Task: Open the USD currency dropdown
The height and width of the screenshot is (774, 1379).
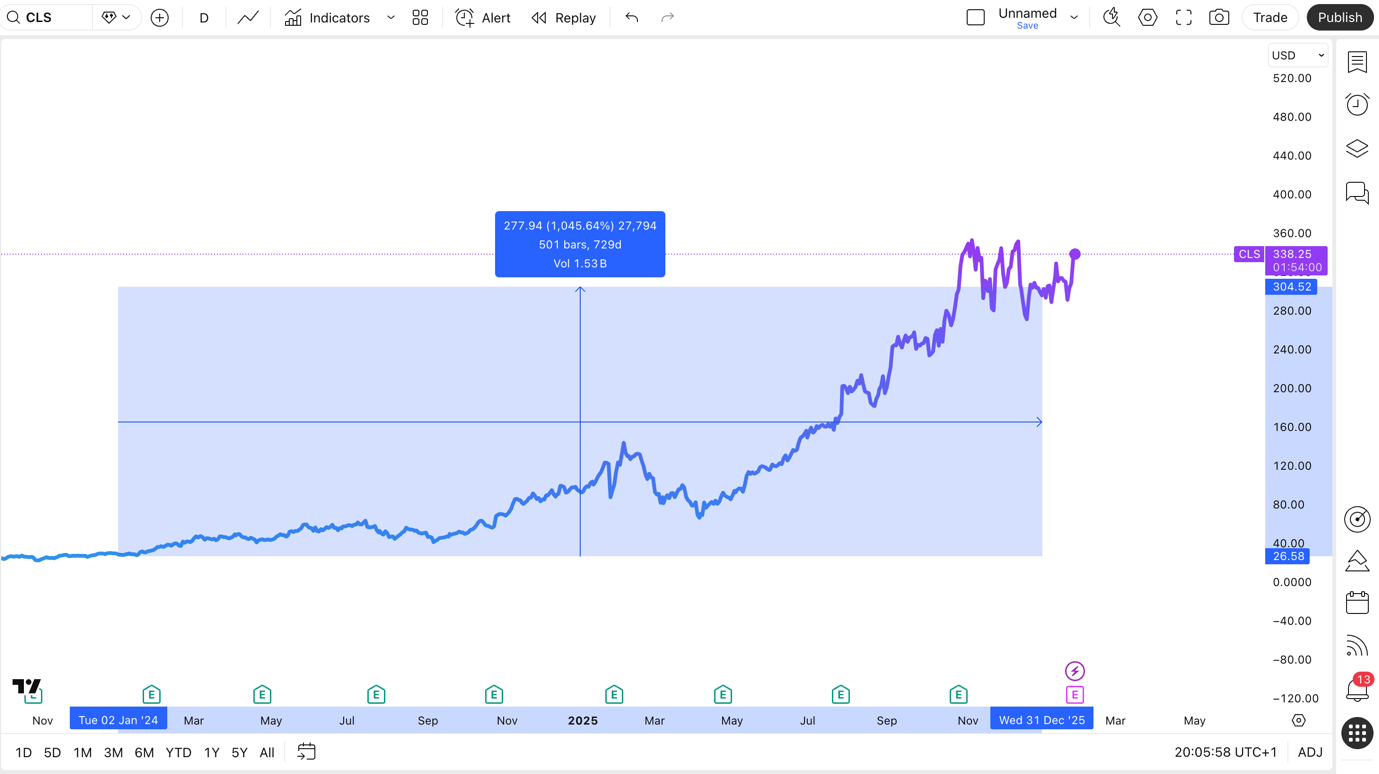Action: point(1297,56)
